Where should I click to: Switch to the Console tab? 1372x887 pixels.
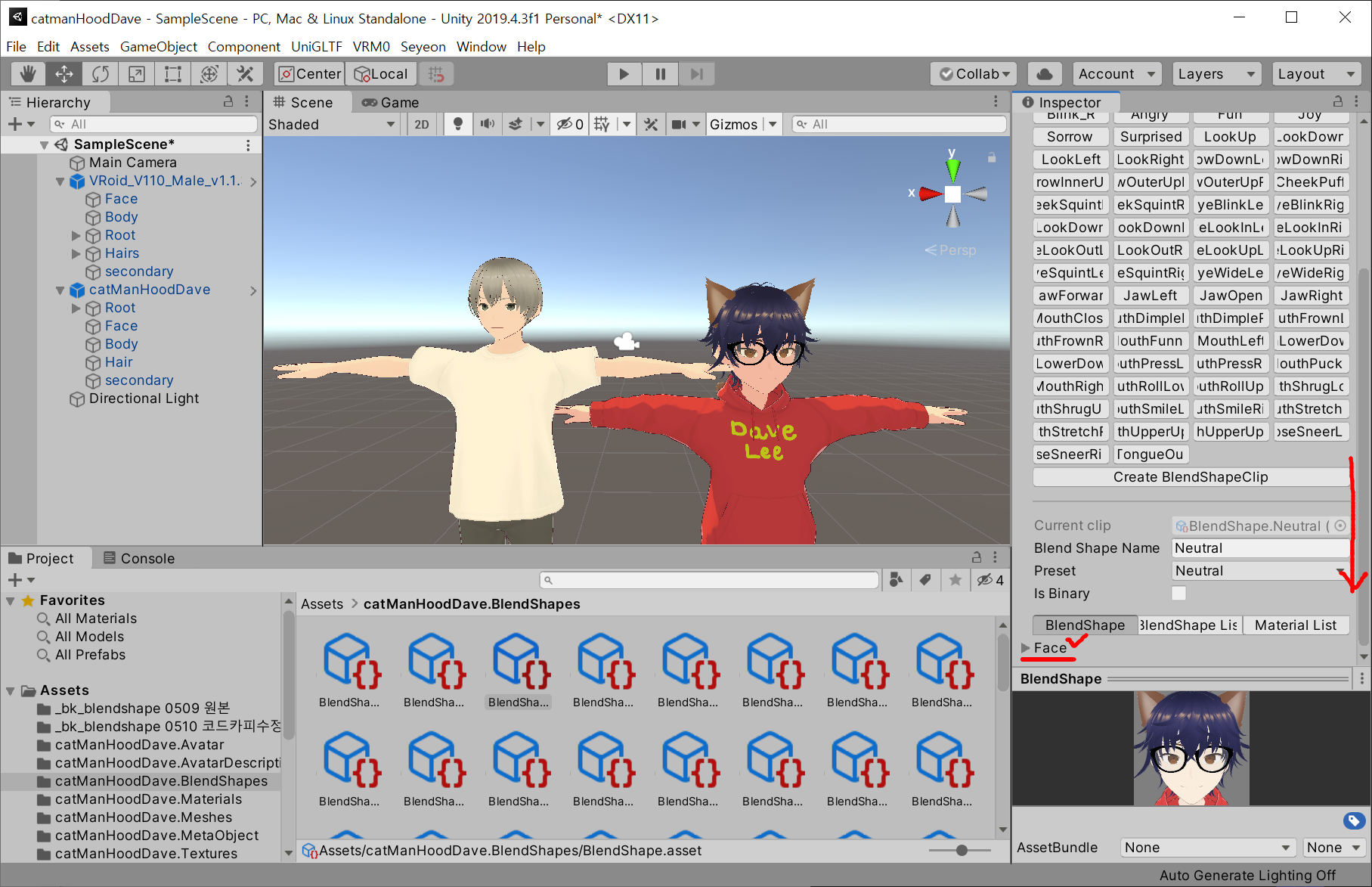[x=139, y=558]
